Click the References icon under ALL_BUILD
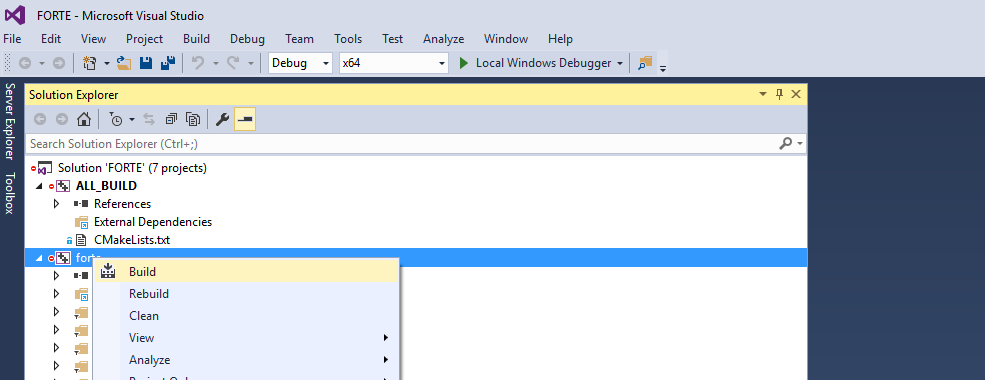Viewport: 985px width, 380px height. 81,204
